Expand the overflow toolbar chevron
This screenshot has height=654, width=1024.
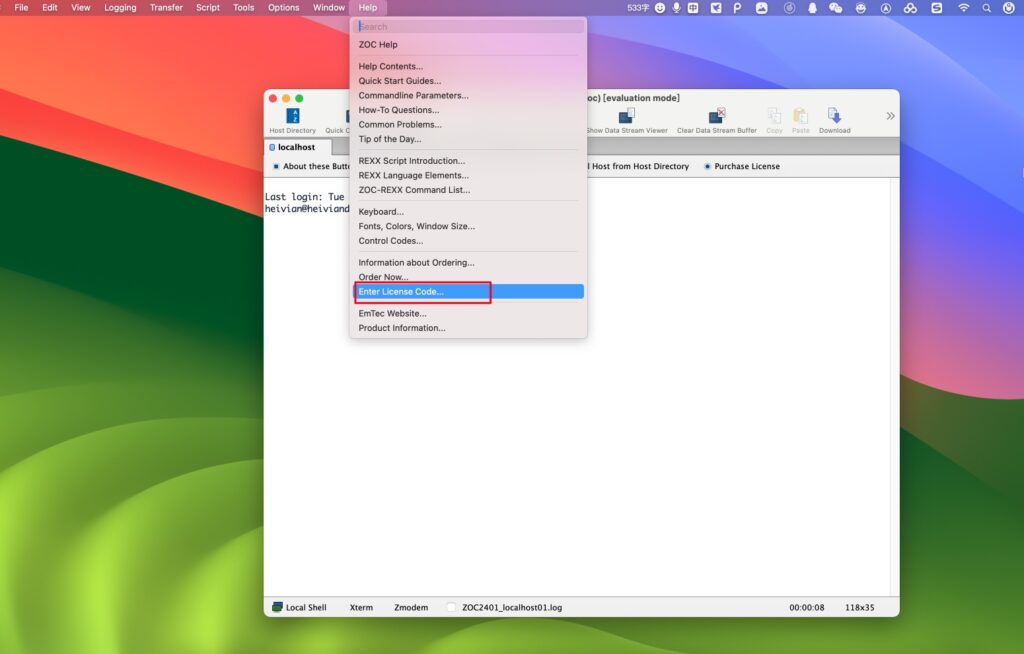click(x=890, y=115)
